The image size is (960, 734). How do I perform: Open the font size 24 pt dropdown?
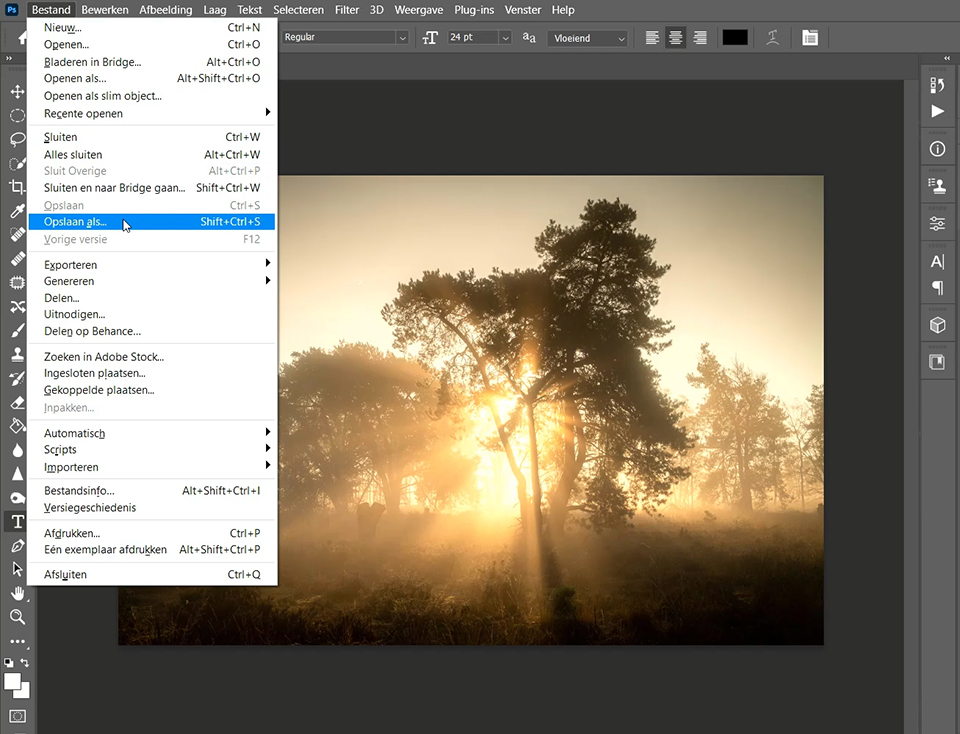[479, 37]
